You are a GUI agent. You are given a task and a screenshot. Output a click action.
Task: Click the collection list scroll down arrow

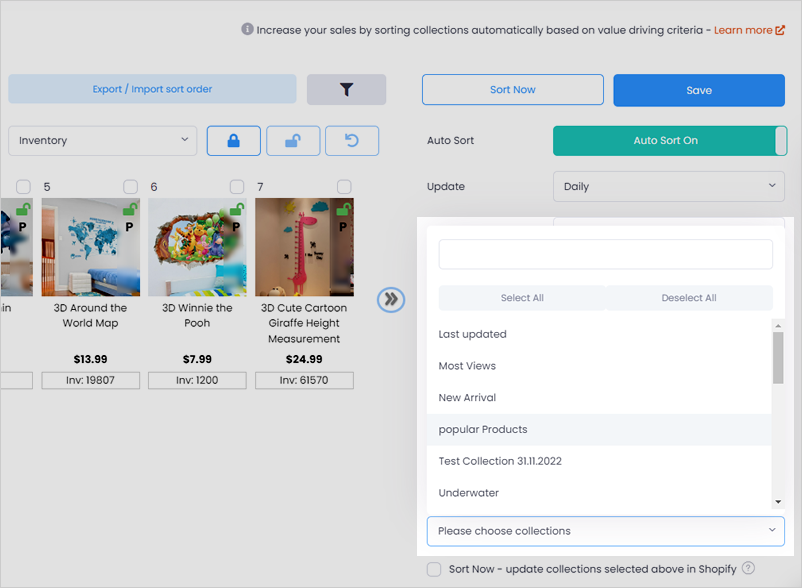tap(778, 502)
